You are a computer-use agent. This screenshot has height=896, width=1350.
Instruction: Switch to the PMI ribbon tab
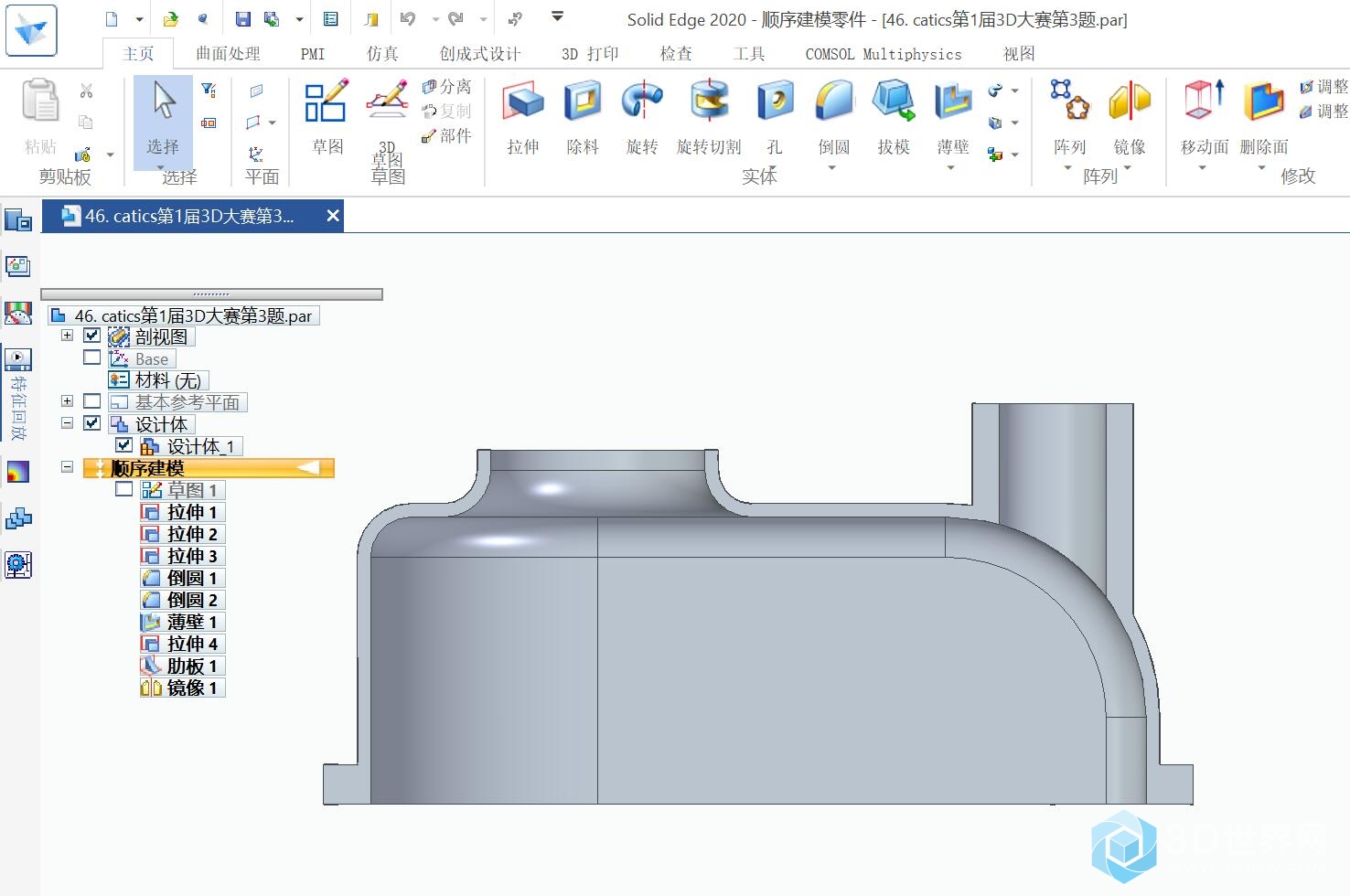[x=313, y=54]
